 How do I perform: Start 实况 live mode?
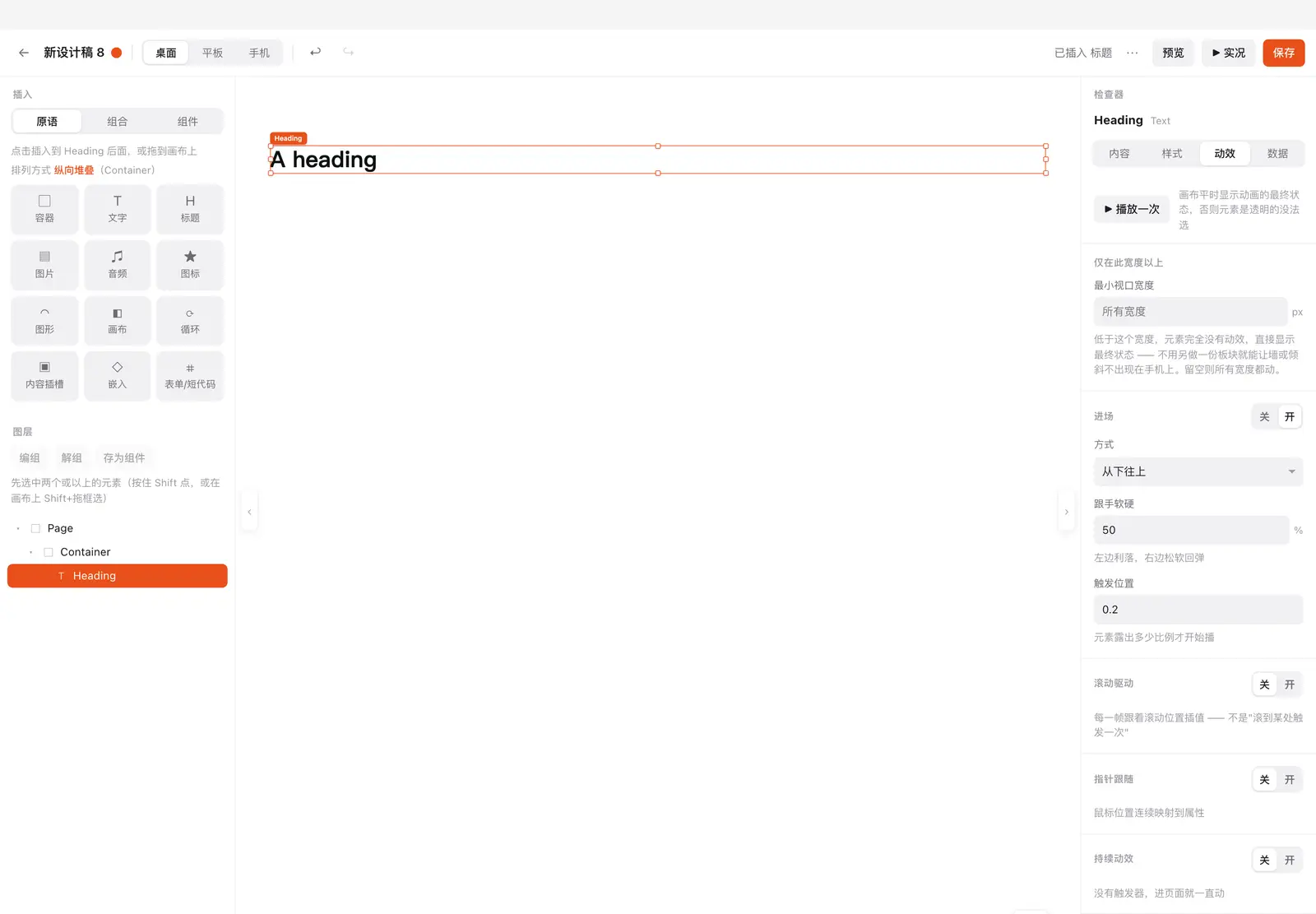pos(1229,53)
